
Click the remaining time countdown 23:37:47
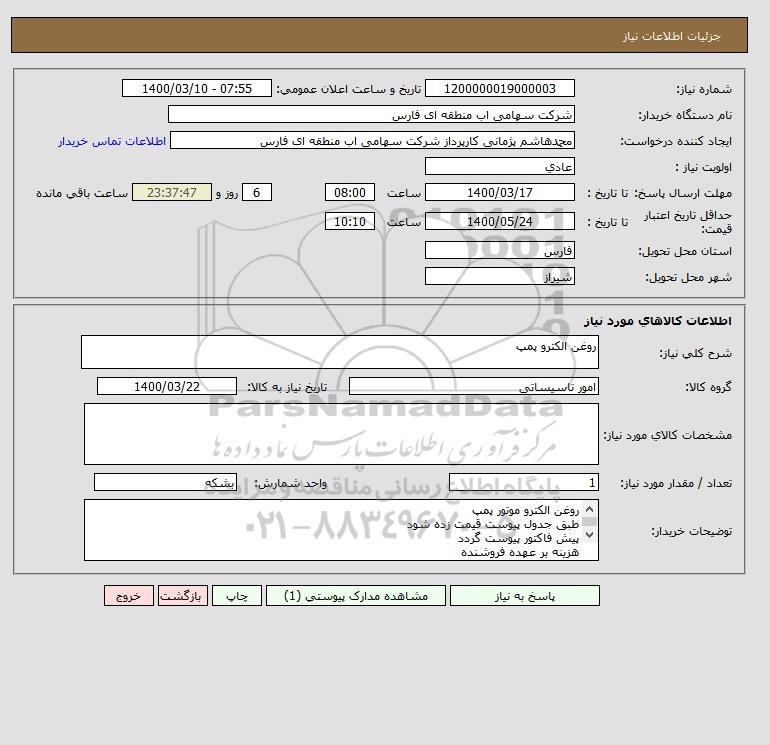click(172, 193)
